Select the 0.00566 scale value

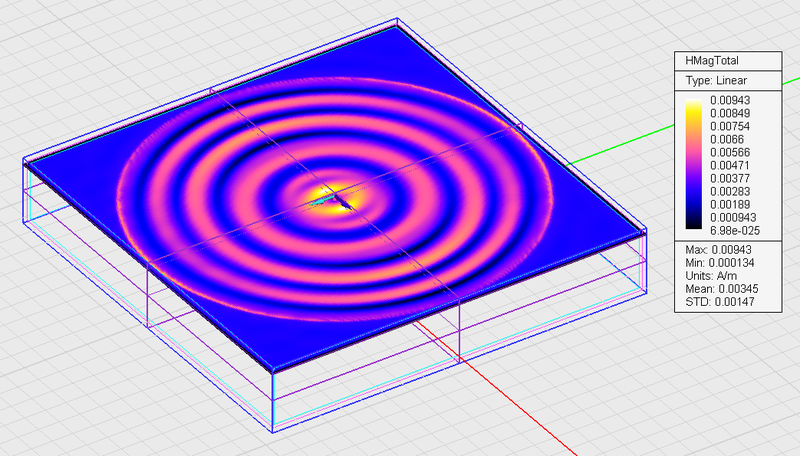pos(730,153)
